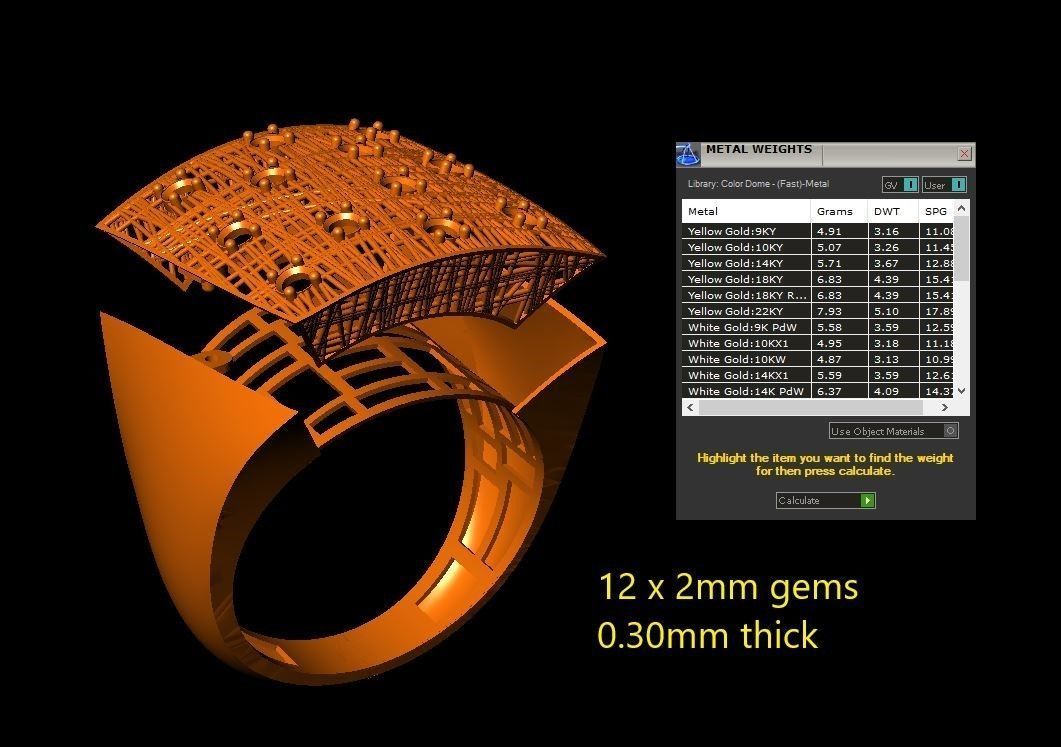Viewport: 1061px width, 747px height.
Task: Toggle the User library switch
Action: 945,185
